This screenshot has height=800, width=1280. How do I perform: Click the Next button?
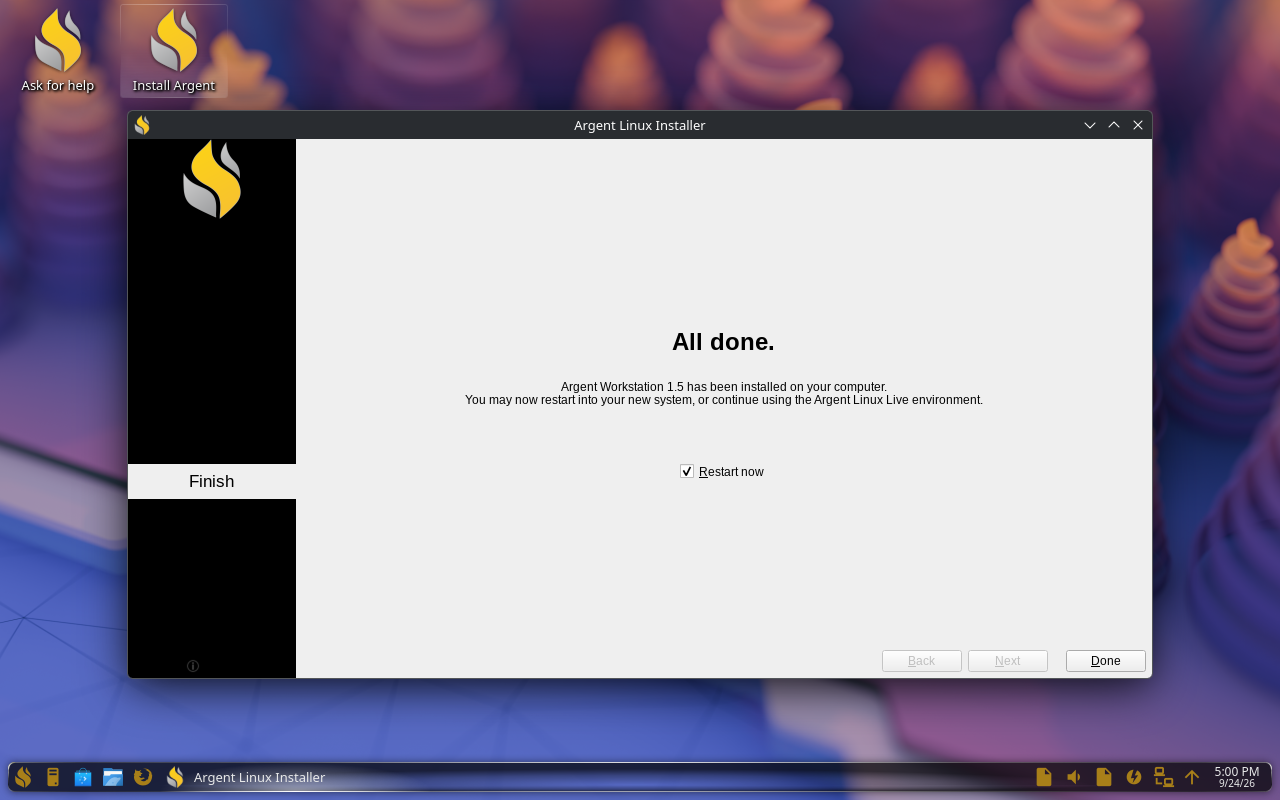click(x=1008, y=661)
